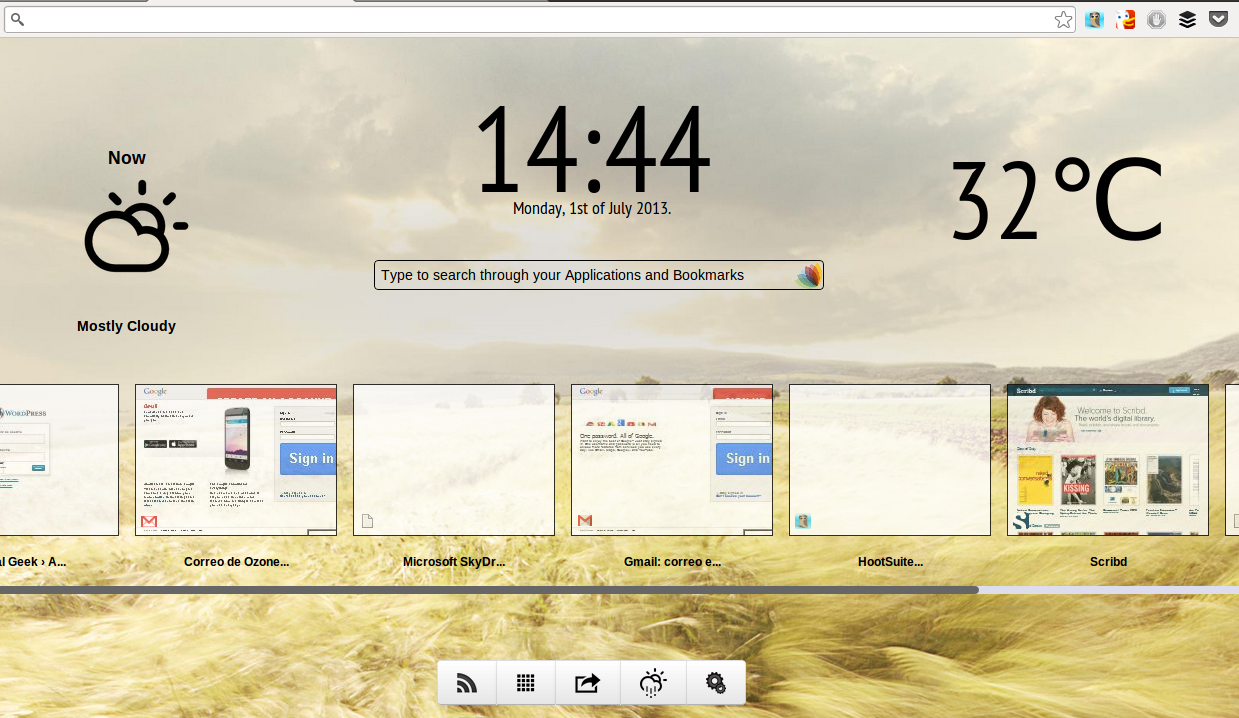
Task: Click the colorful flower icon in search box
Action: click(809, 275)
